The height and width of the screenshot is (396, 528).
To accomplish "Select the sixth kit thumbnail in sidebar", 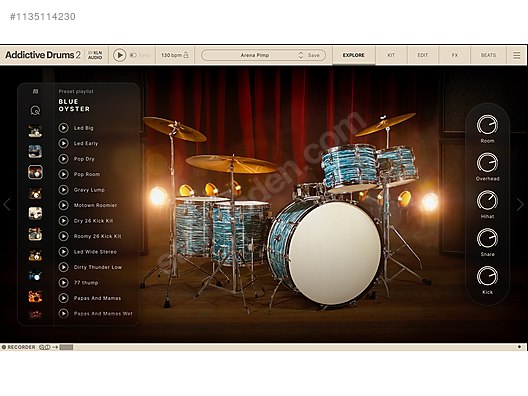I will (35, 234).
